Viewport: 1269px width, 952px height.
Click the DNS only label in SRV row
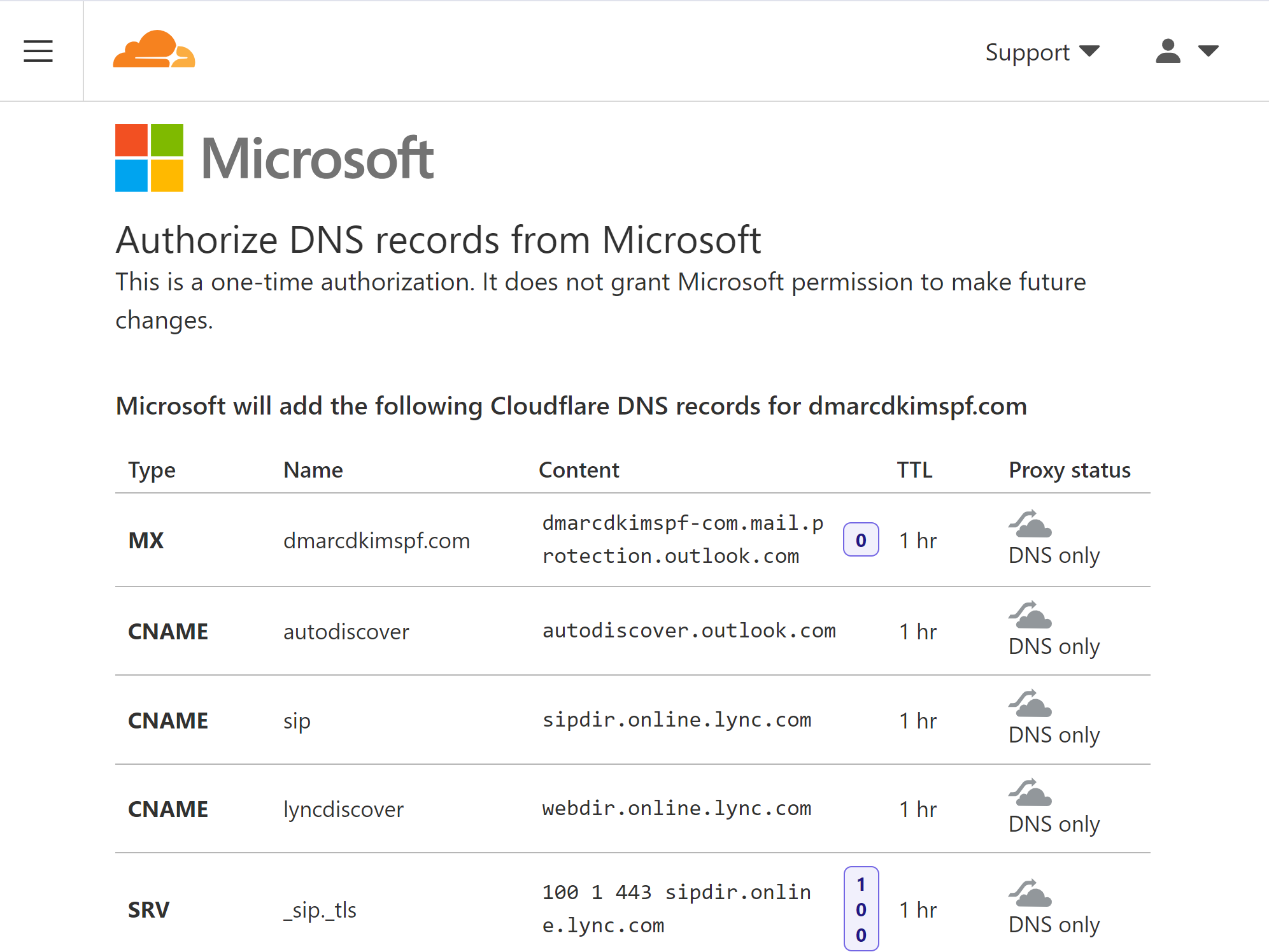tap(1054, 925)
